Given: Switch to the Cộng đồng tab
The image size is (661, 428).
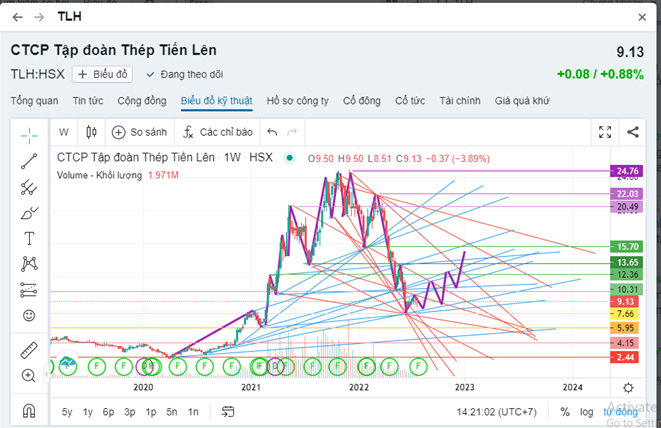Looking at the screenshot, I should pos(142,101).
